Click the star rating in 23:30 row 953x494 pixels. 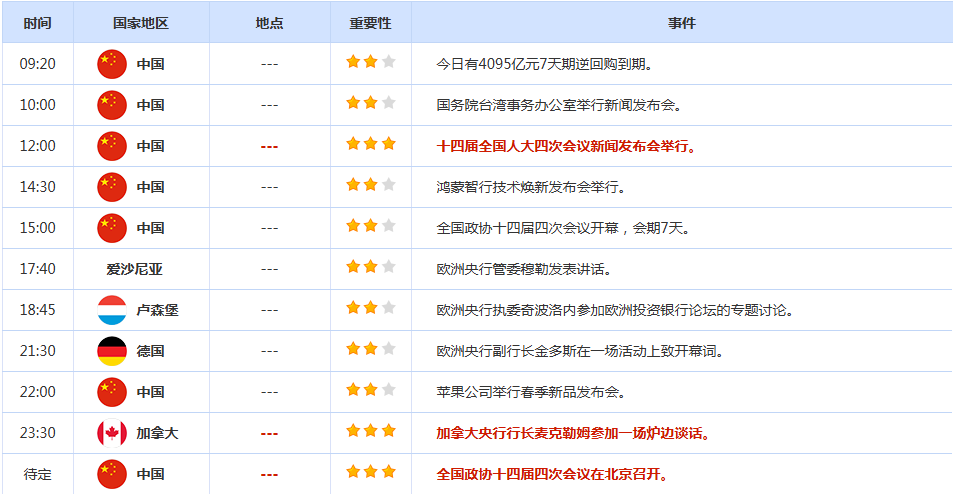point(370,431)
